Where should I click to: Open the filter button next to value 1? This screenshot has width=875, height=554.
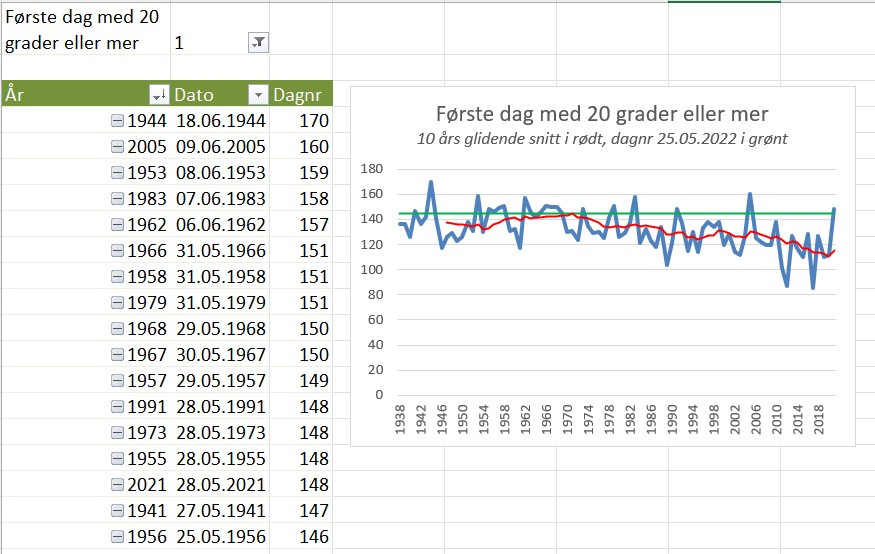[x=258, y=42]
